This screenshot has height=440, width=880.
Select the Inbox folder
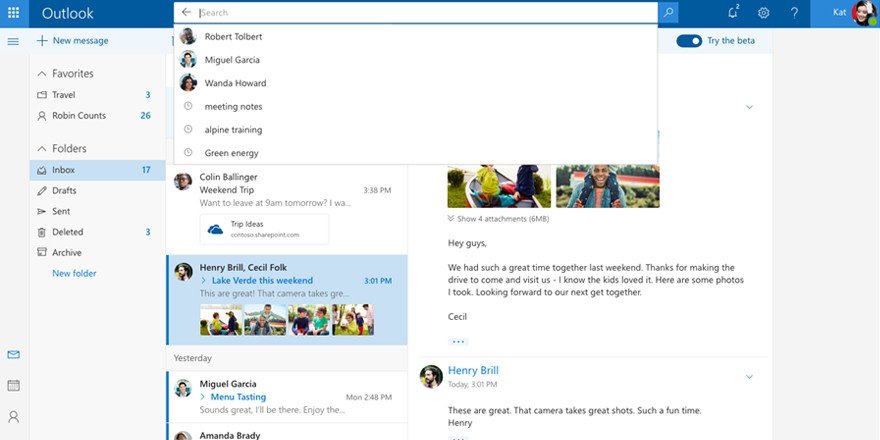[x=97, y=170]
